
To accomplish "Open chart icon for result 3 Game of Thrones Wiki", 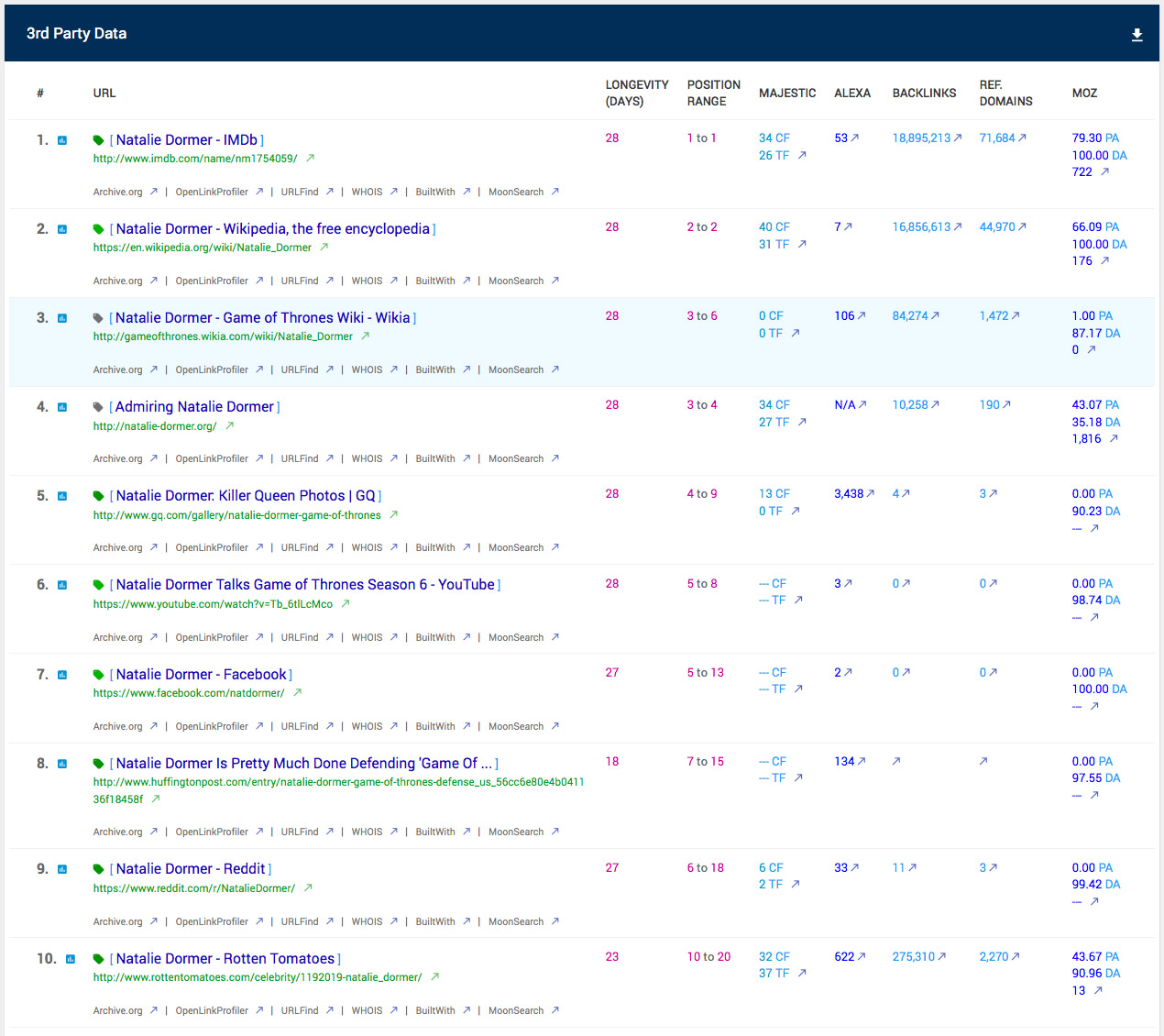I will coord(62,318).
